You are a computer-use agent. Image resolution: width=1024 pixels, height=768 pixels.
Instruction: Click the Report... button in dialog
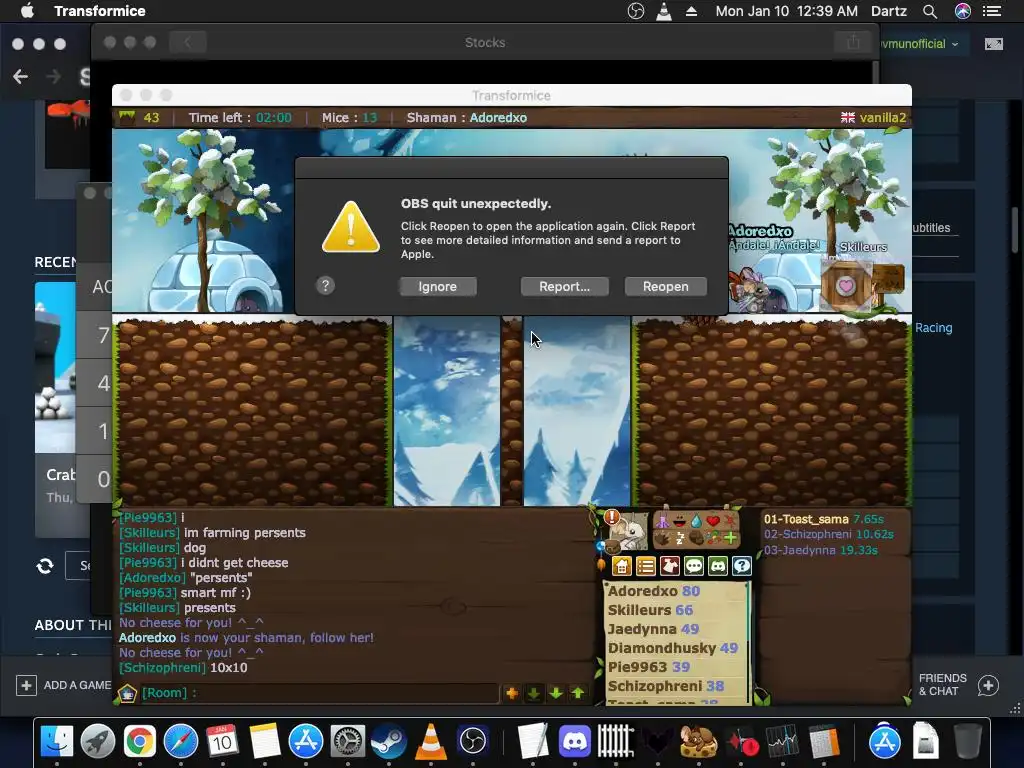(564, 286)
